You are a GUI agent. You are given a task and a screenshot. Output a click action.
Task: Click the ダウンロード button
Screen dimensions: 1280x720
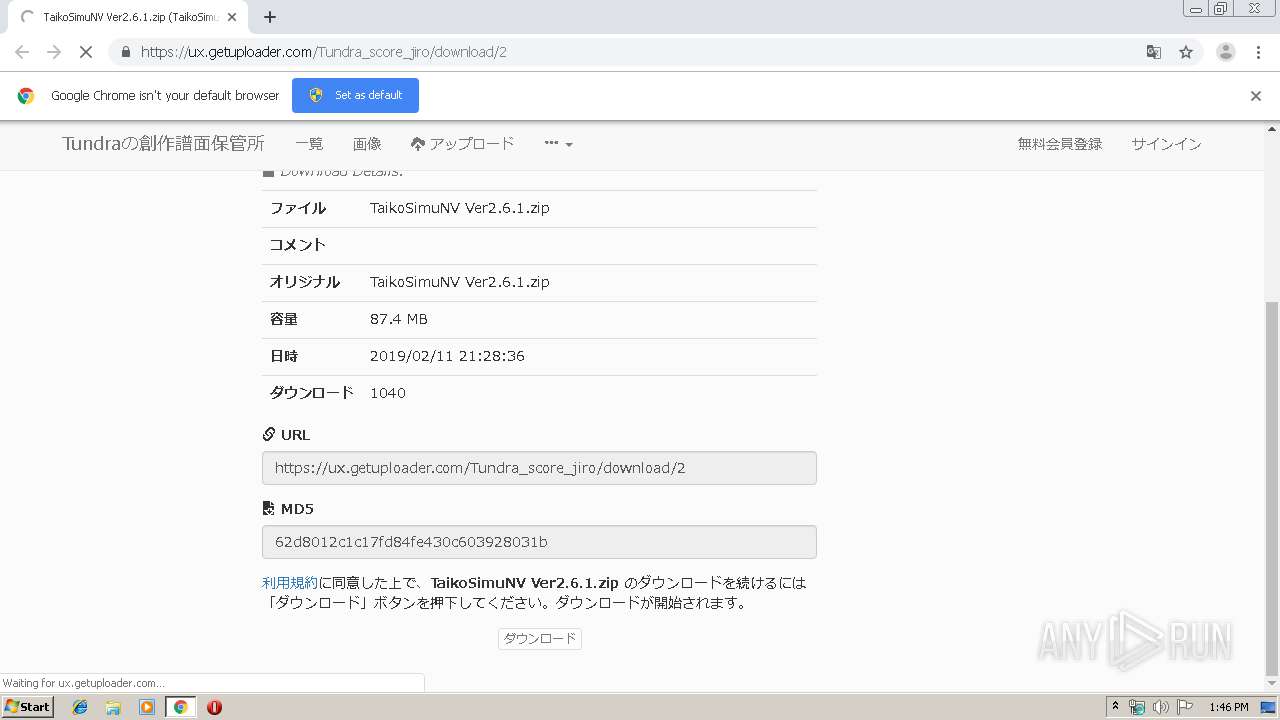[x=540, y=638]
